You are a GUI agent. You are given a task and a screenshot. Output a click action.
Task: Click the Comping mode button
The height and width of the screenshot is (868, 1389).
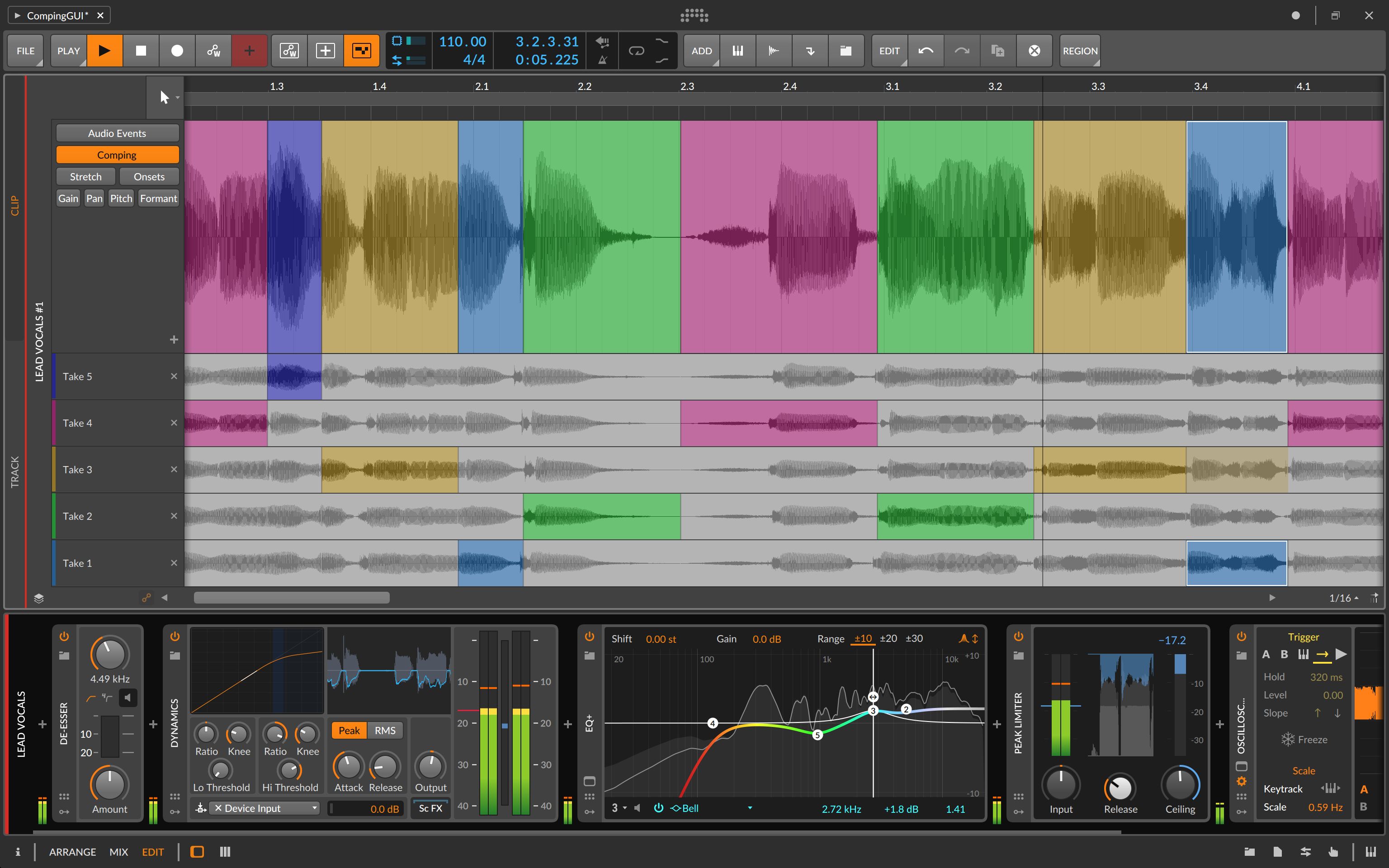click(x=117, y=154)
